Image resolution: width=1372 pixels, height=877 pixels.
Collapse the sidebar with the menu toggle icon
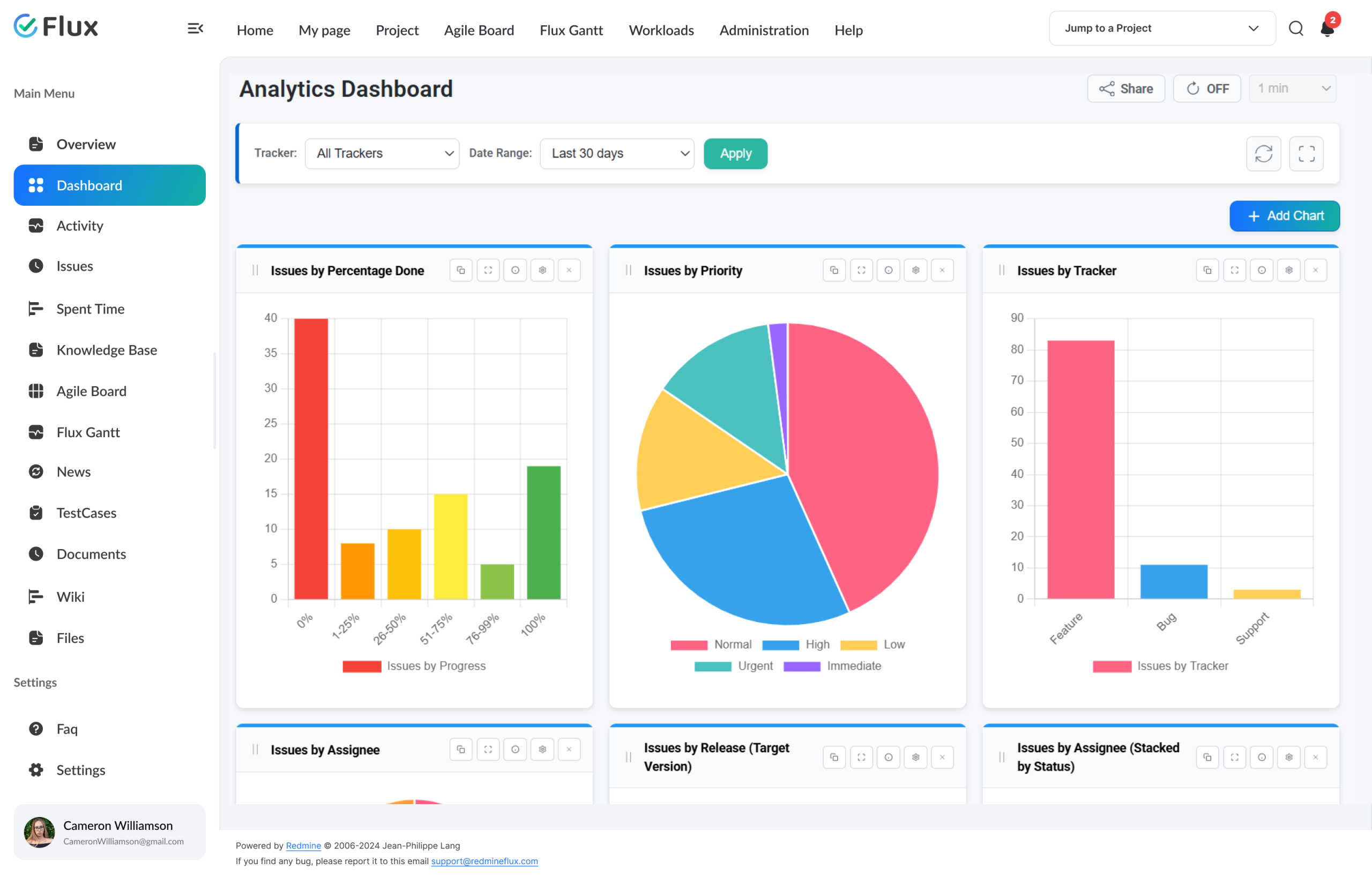click(196, 28)
